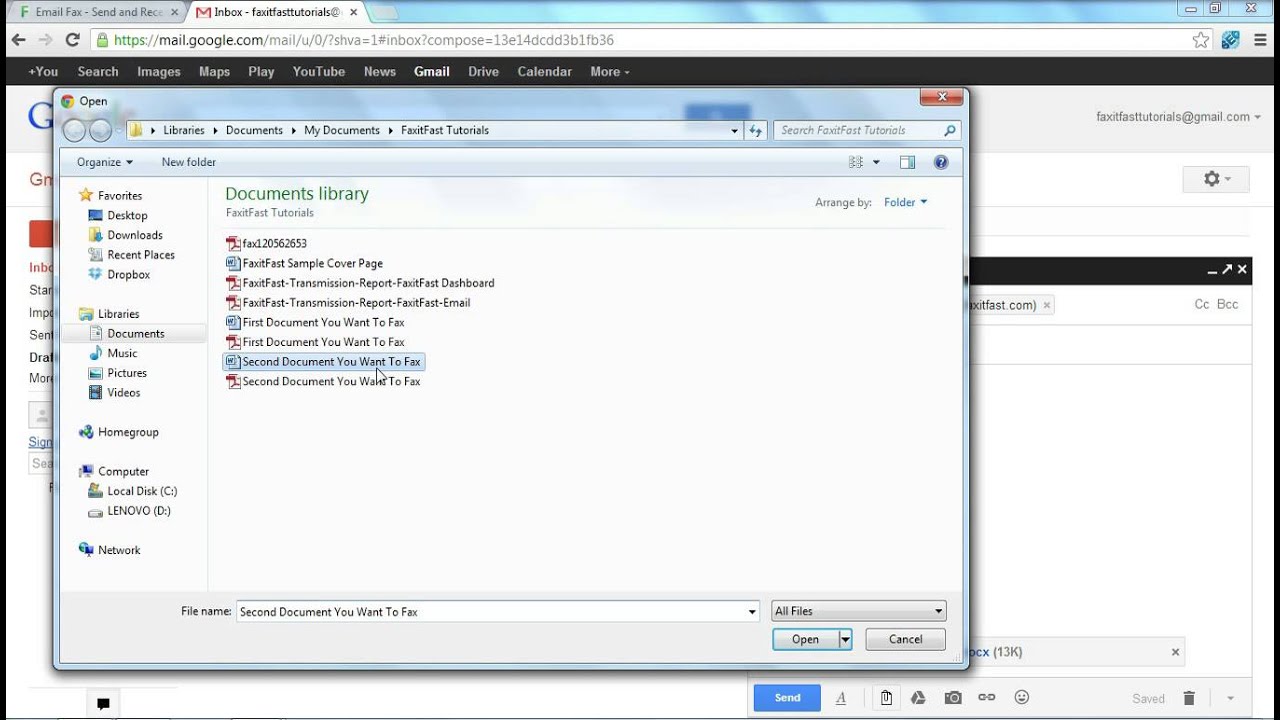Viewport: 1280px width, 720px height.
Task: Click the search magnifier in Open dialog
Action: tap(950, 130)
